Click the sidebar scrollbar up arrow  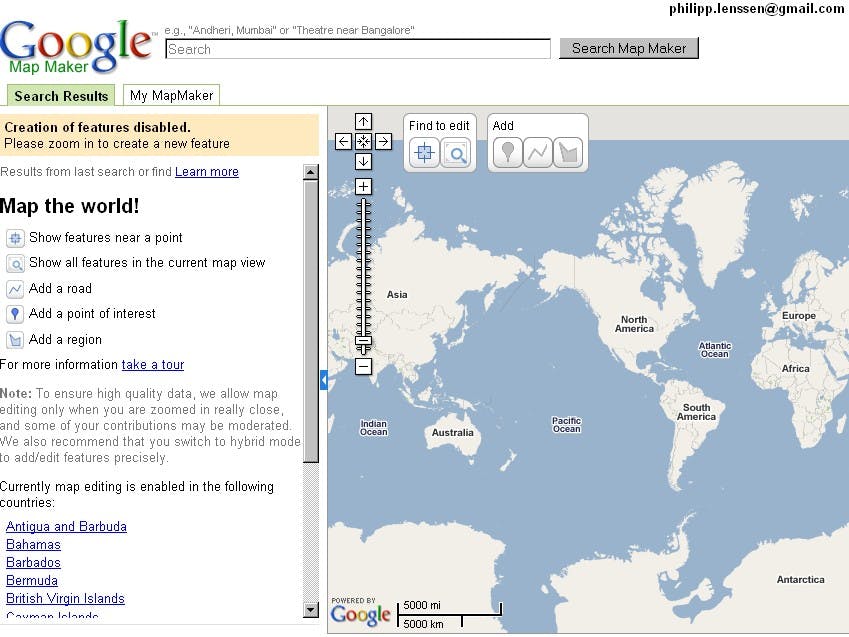pos(311,172)
